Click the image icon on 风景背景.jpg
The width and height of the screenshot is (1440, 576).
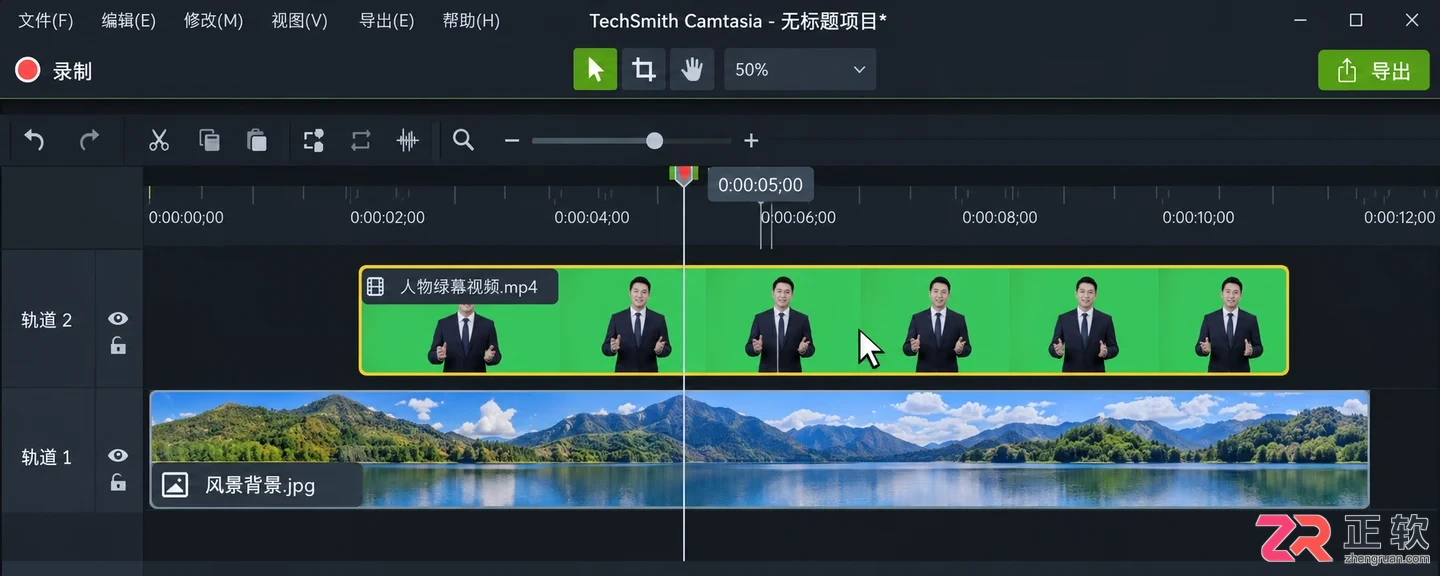(x=174, y=486)
